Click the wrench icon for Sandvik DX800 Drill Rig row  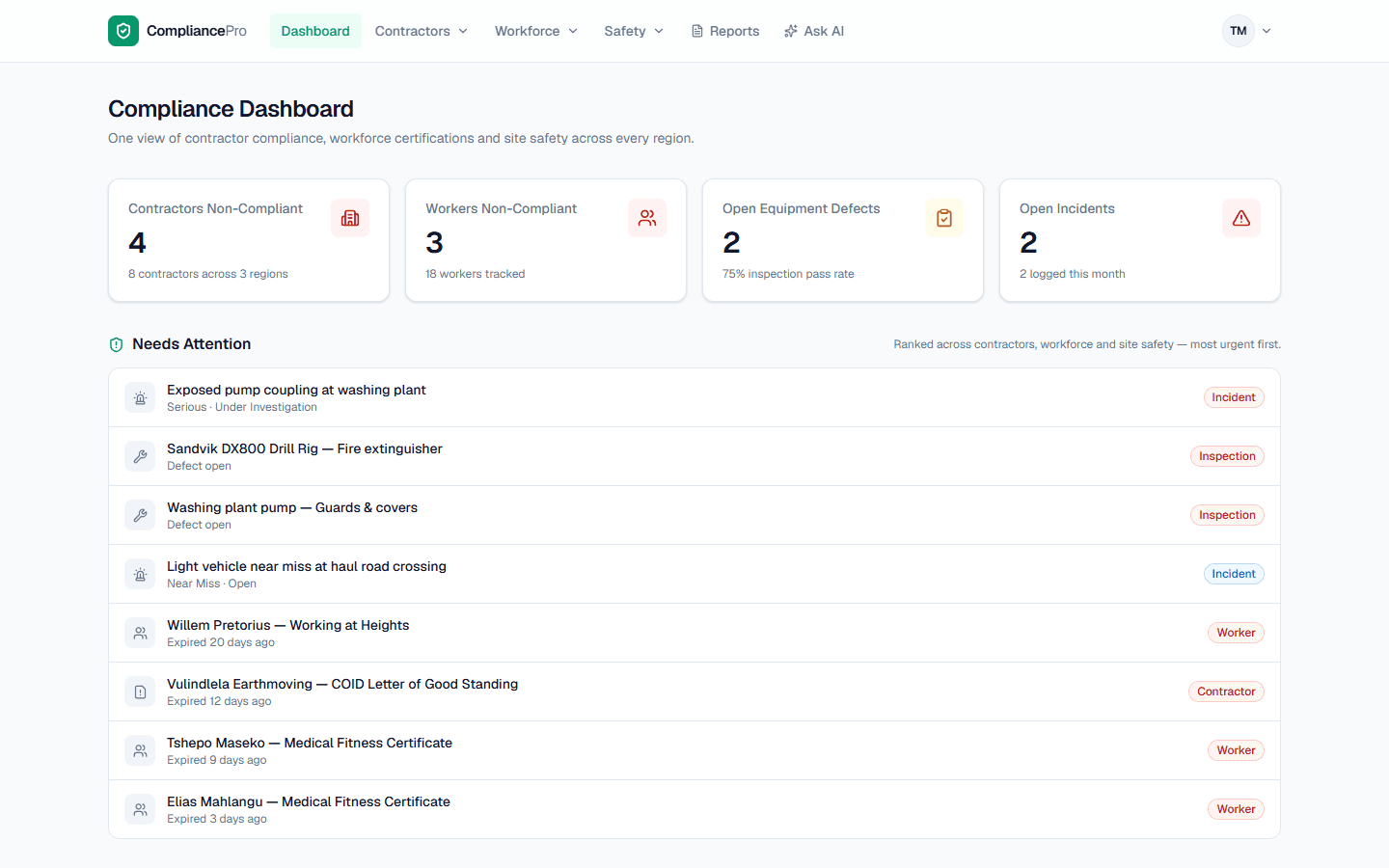click(x=140, y=456)
